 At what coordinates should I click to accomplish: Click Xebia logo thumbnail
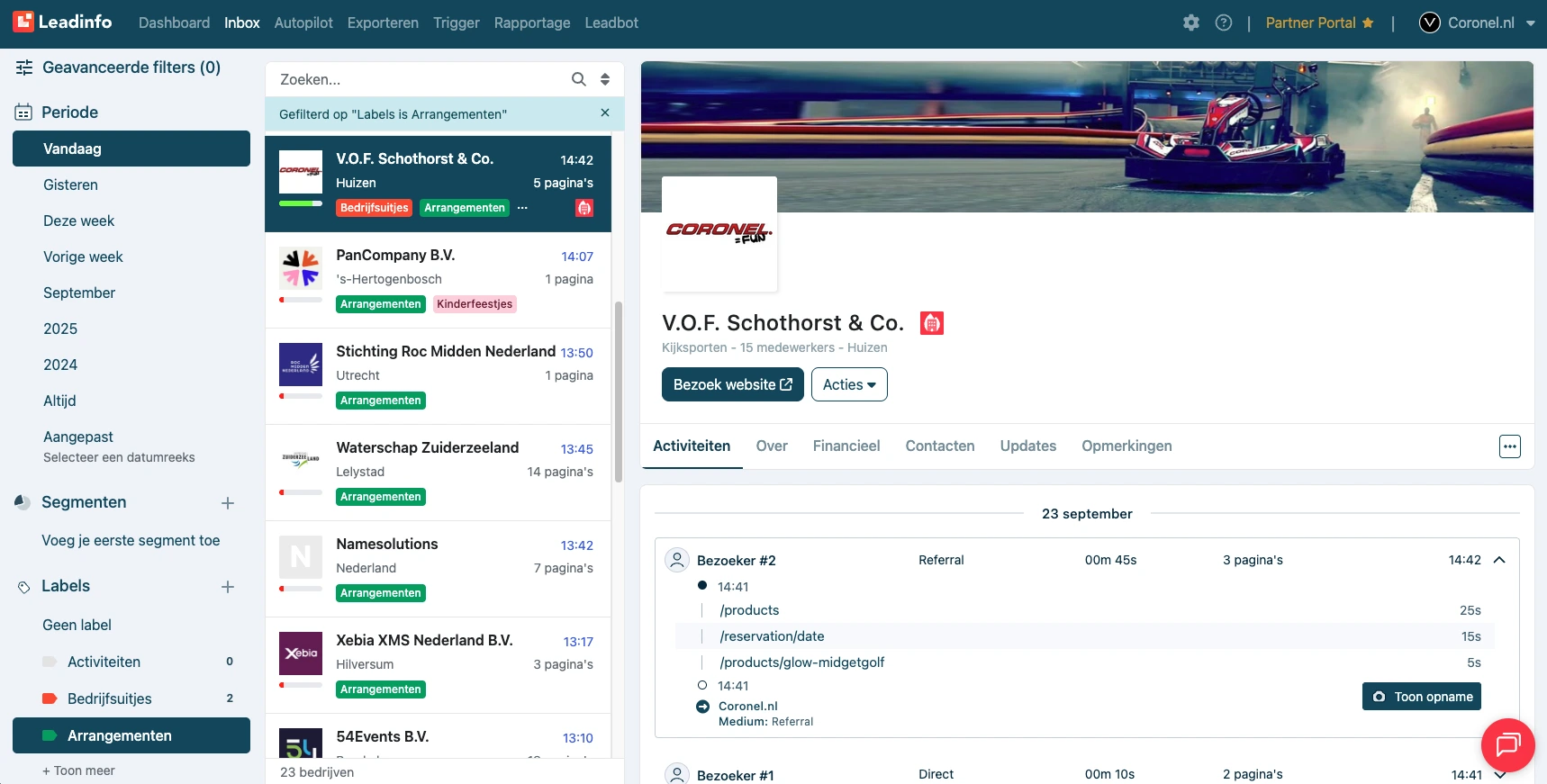(x=301, y=653)
